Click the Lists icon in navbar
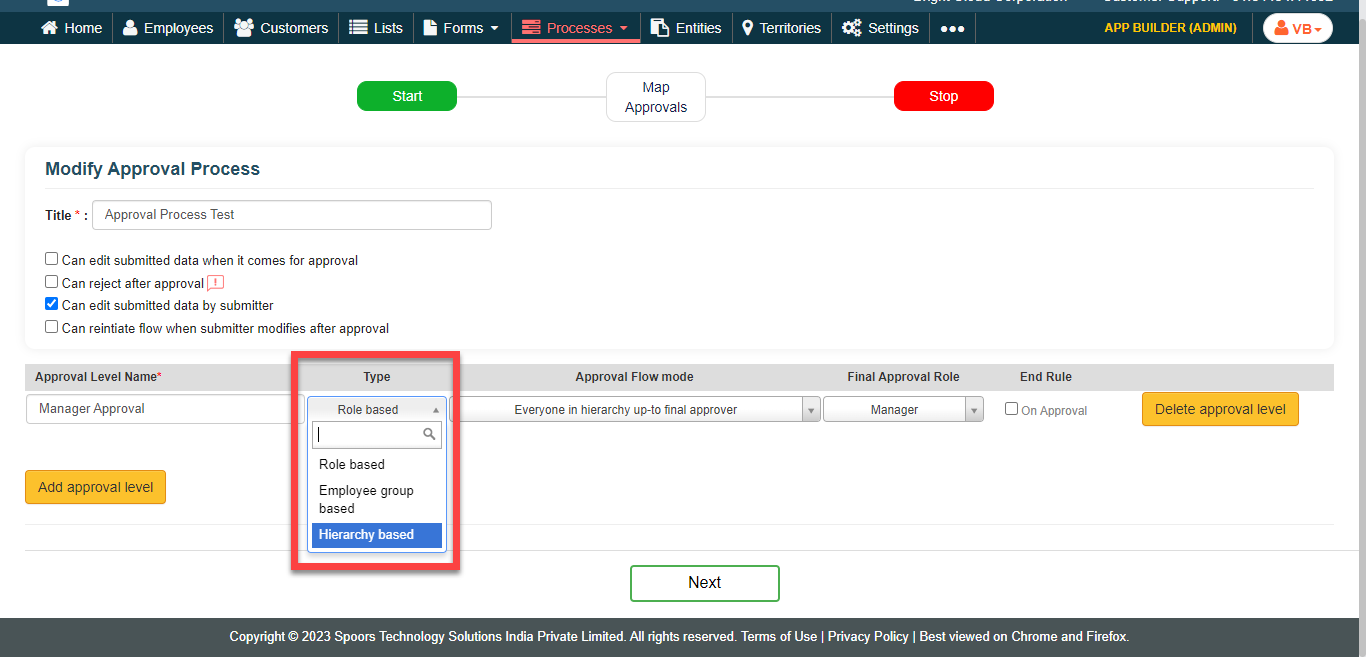This screenshot has width=1366, height=657. (x=358, y=28)
